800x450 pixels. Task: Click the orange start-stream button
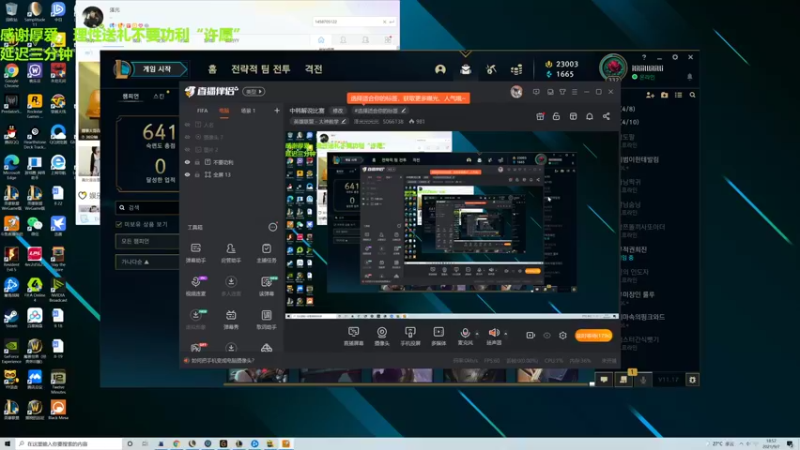(593, 335)
